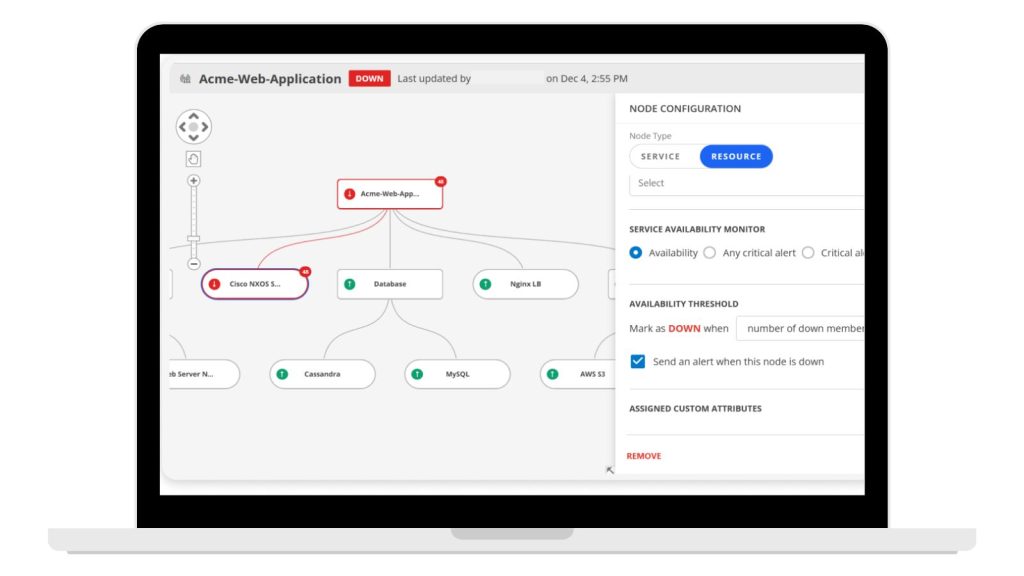Image resolution: width=1024 pixels, height=576 pixels.
Task: Open the number of down members dropdown
Action: coord(800,329)
